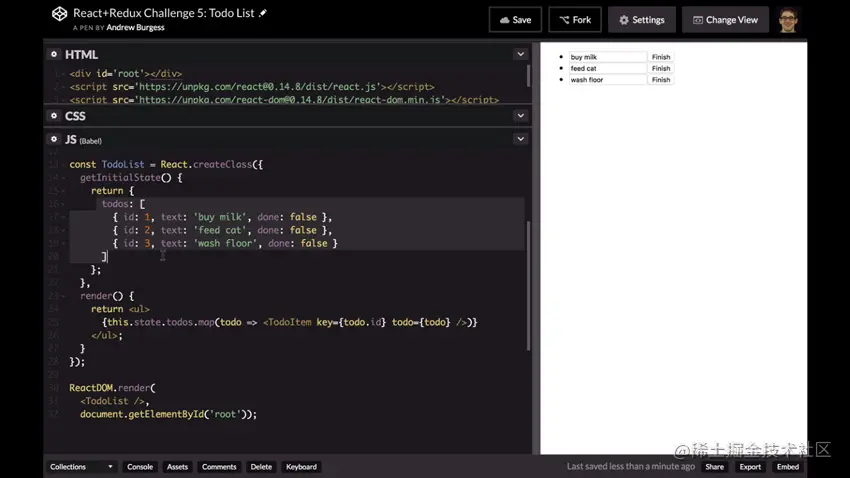Open the user avatar menu
Image resolution: width=850 pixels, height=478 pixels.
(788, 20)
